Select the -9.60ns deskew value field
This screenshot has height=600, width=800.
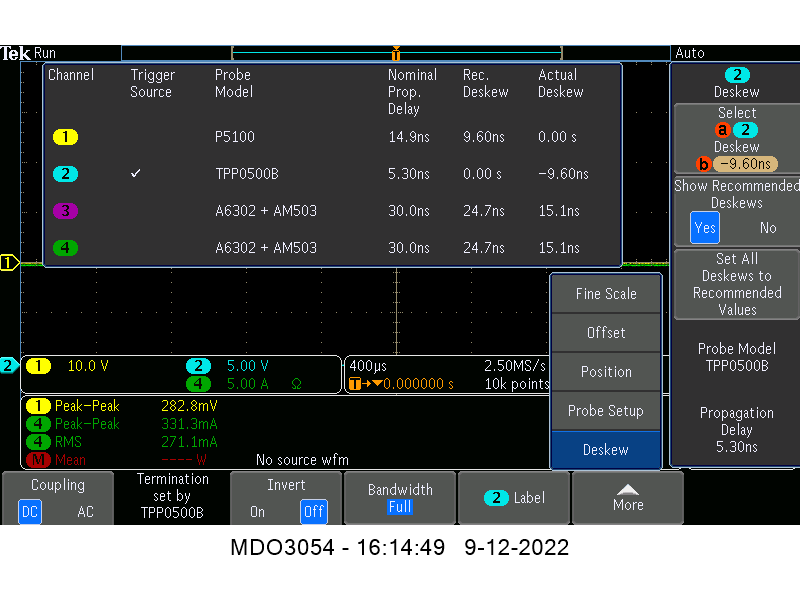745,164
